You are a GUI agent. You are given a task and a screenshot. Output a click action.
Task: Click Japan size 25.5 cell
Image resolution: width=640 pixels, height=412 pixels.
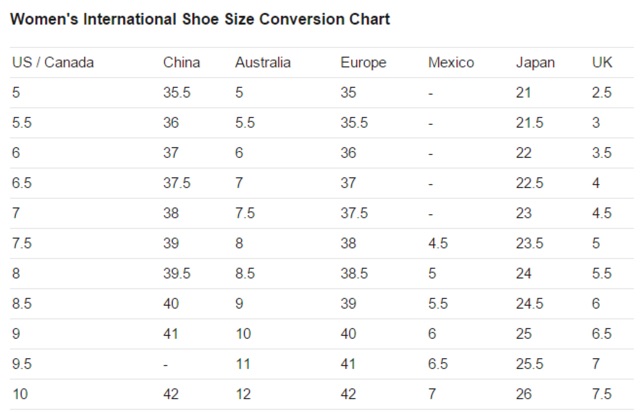coord(529,364)
